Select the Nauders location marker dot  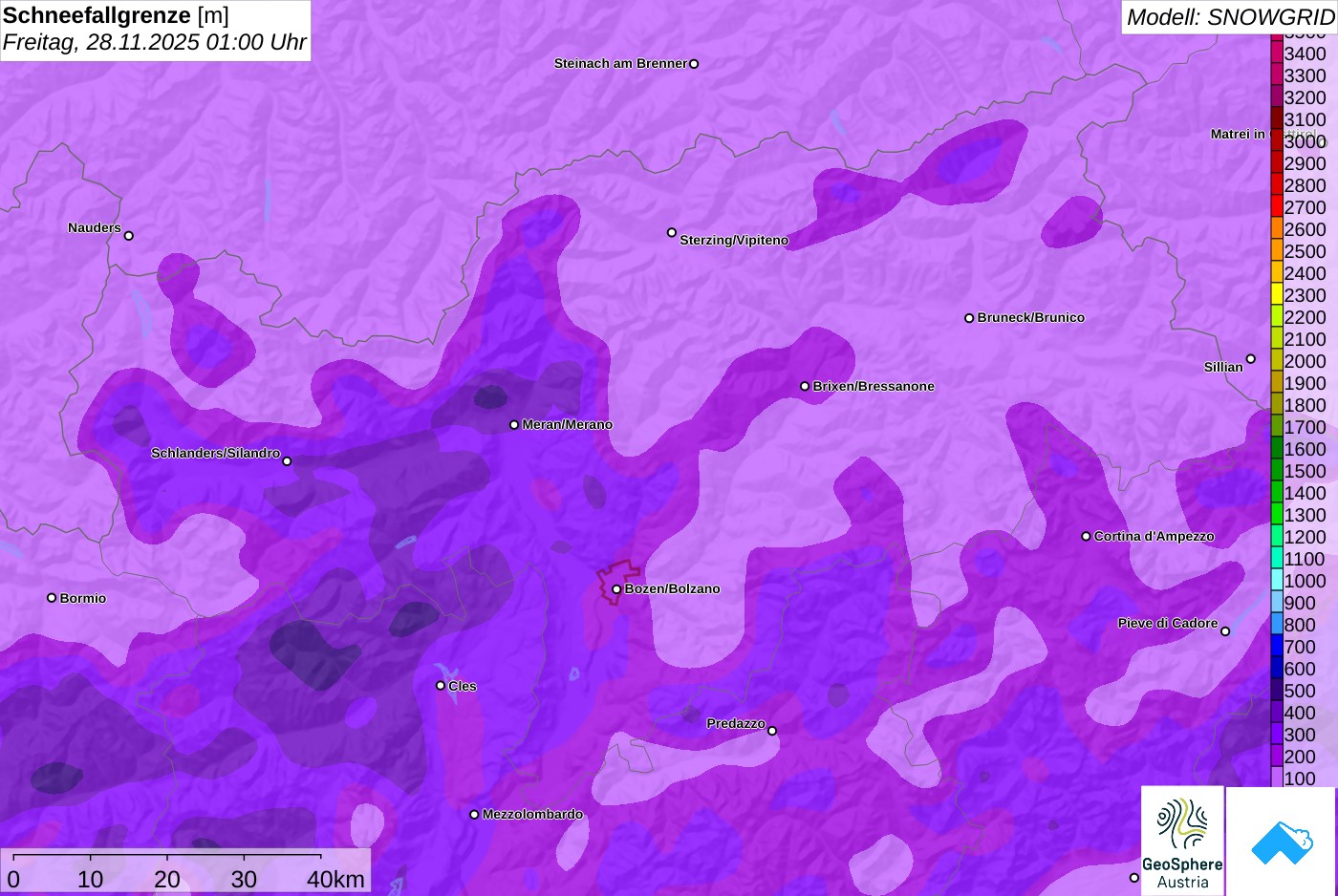point(129,236)
